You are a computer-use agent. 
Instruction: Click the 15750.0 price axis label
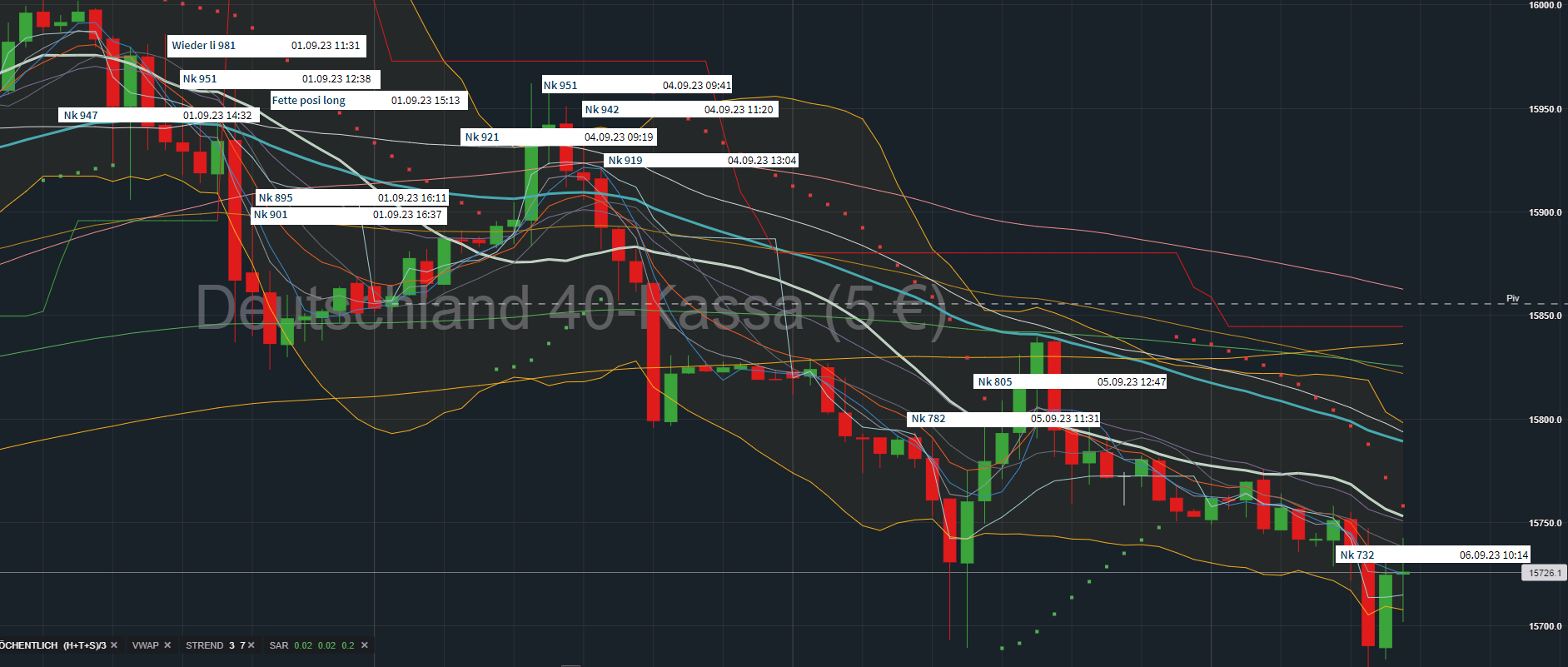1546,523
